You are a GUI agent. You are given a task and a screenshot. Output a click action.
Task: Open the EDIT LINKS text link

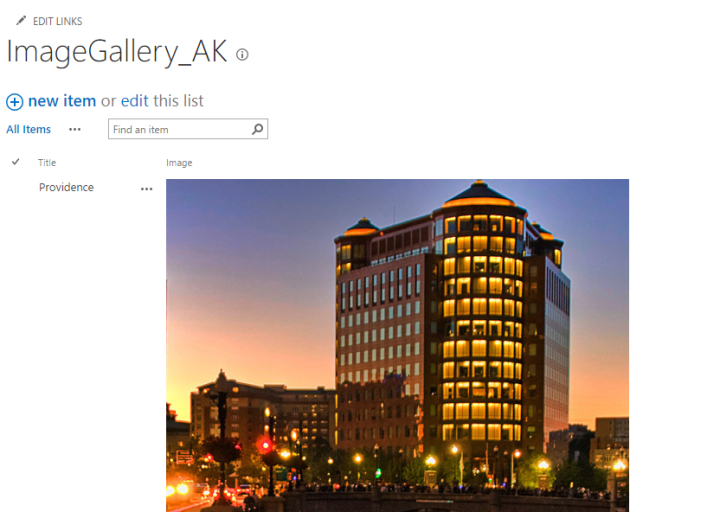(57, 21)
